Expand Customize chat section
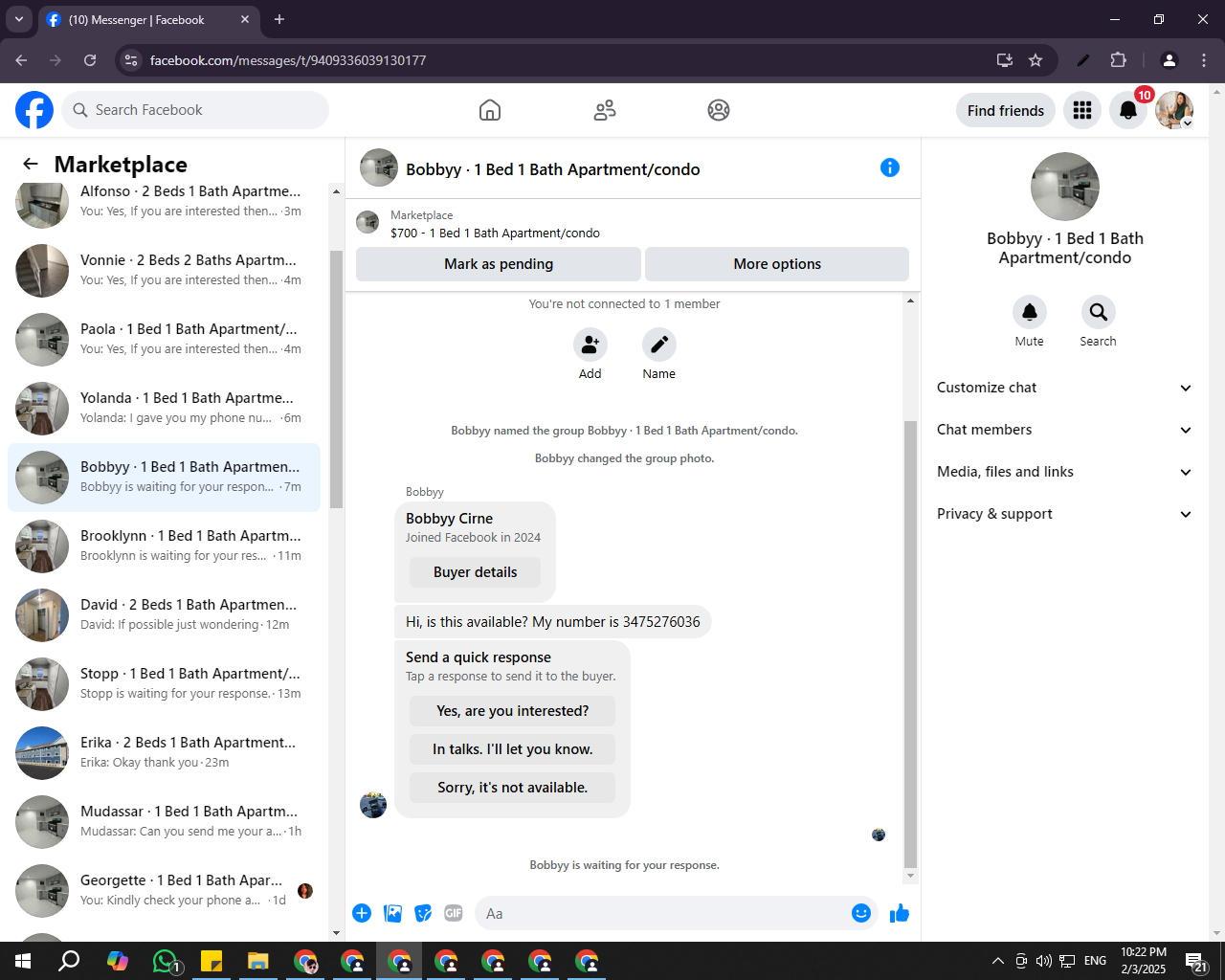The image size is (1225, 980). (x=1064, y=388)
